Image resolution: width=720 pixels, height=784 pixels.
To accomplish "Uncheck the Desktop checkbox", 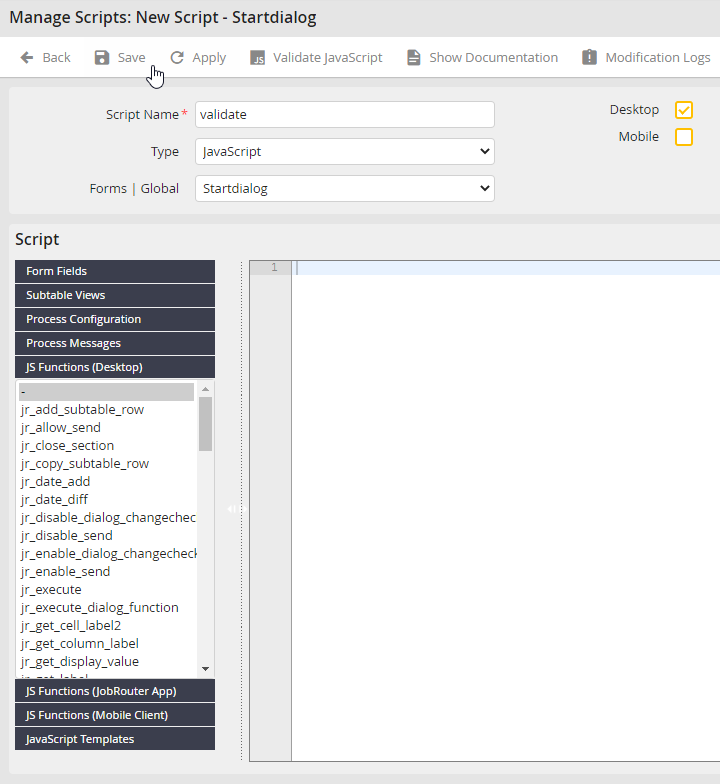I will [684, 110].
